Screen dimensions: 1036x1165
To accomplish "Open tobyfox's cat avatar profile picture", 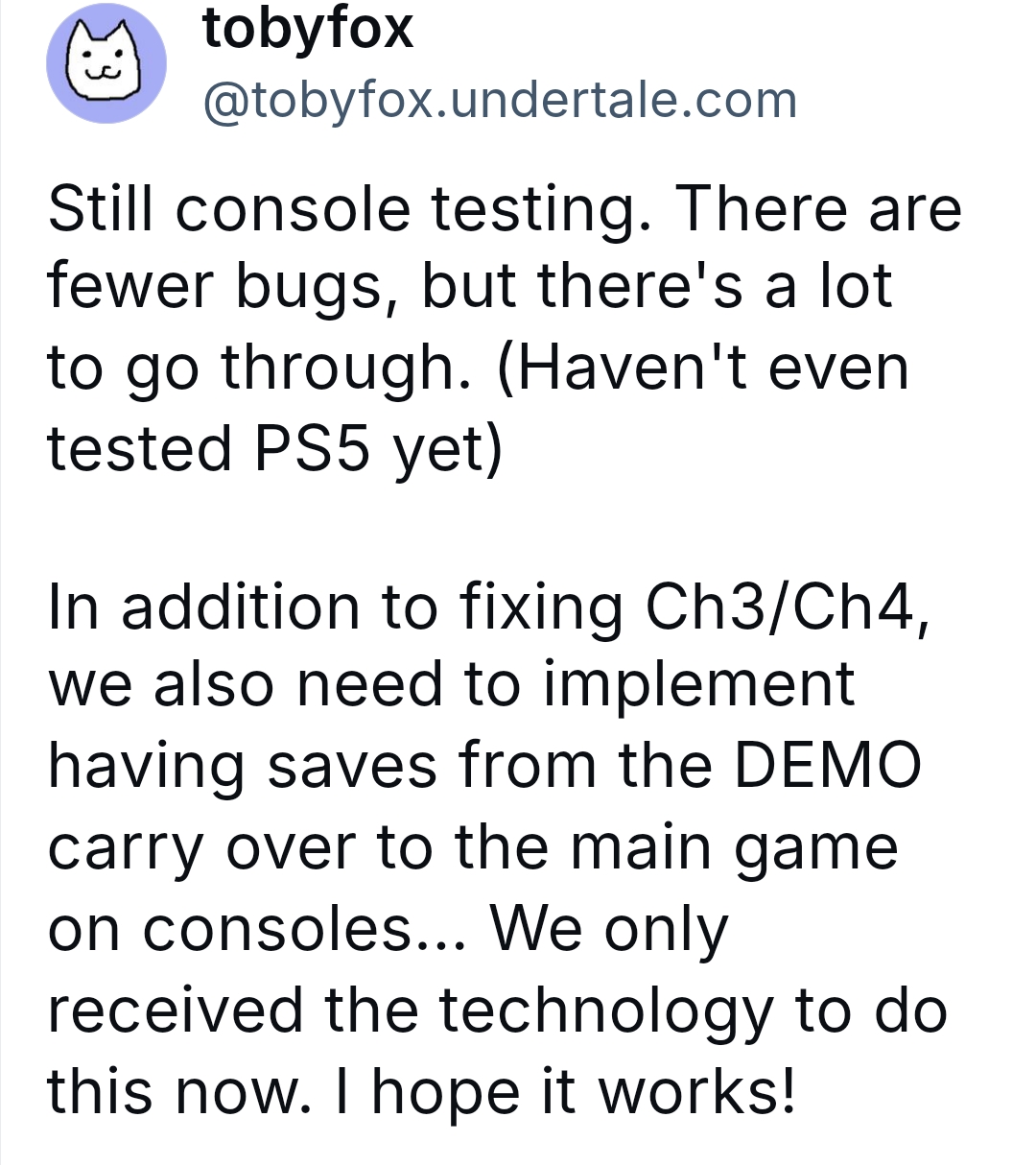I will click(x=106, y=63).
